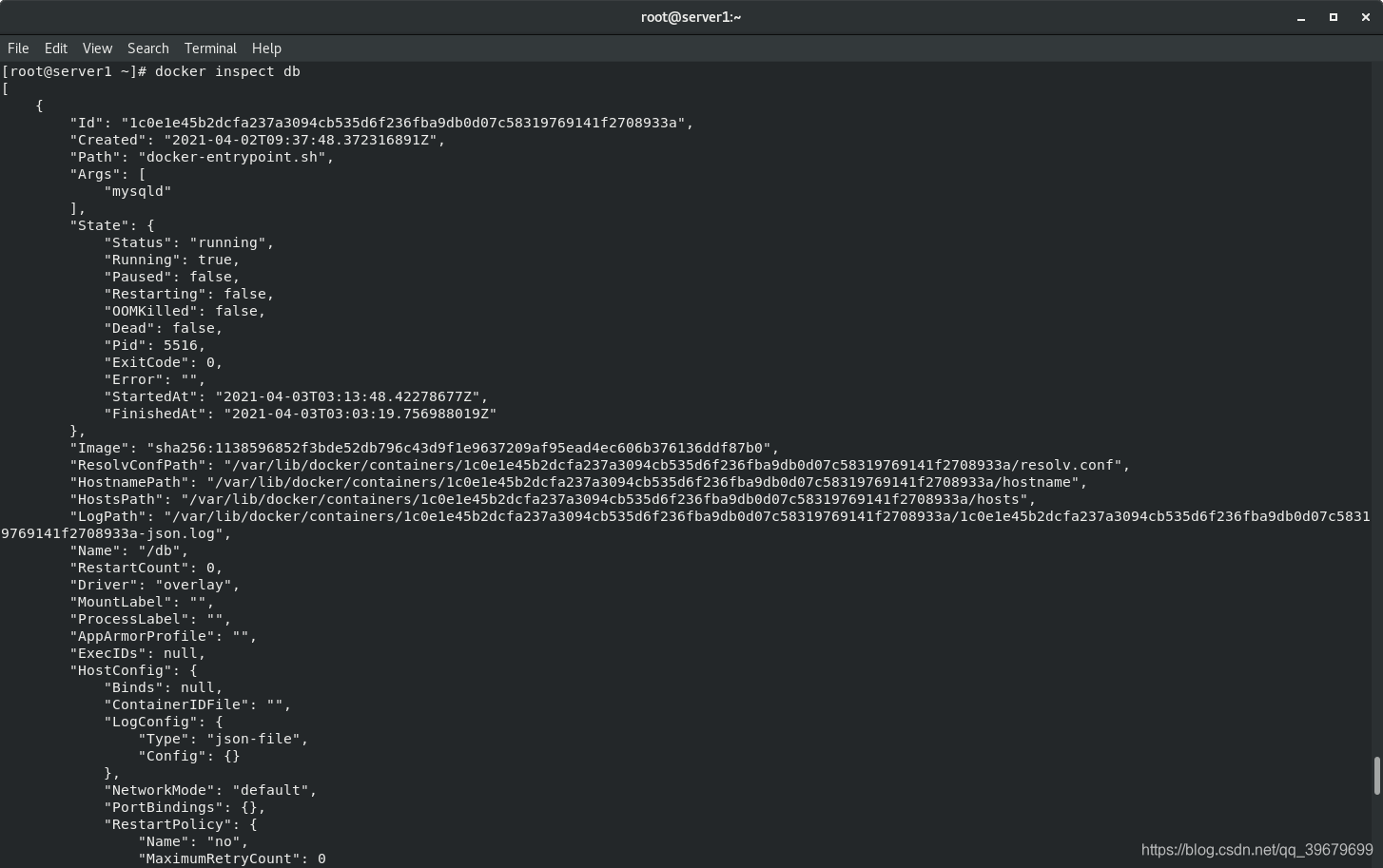This screenshot has width=1383, height=868.
Task: Click the window title root@server1:~
Action: 691,17
